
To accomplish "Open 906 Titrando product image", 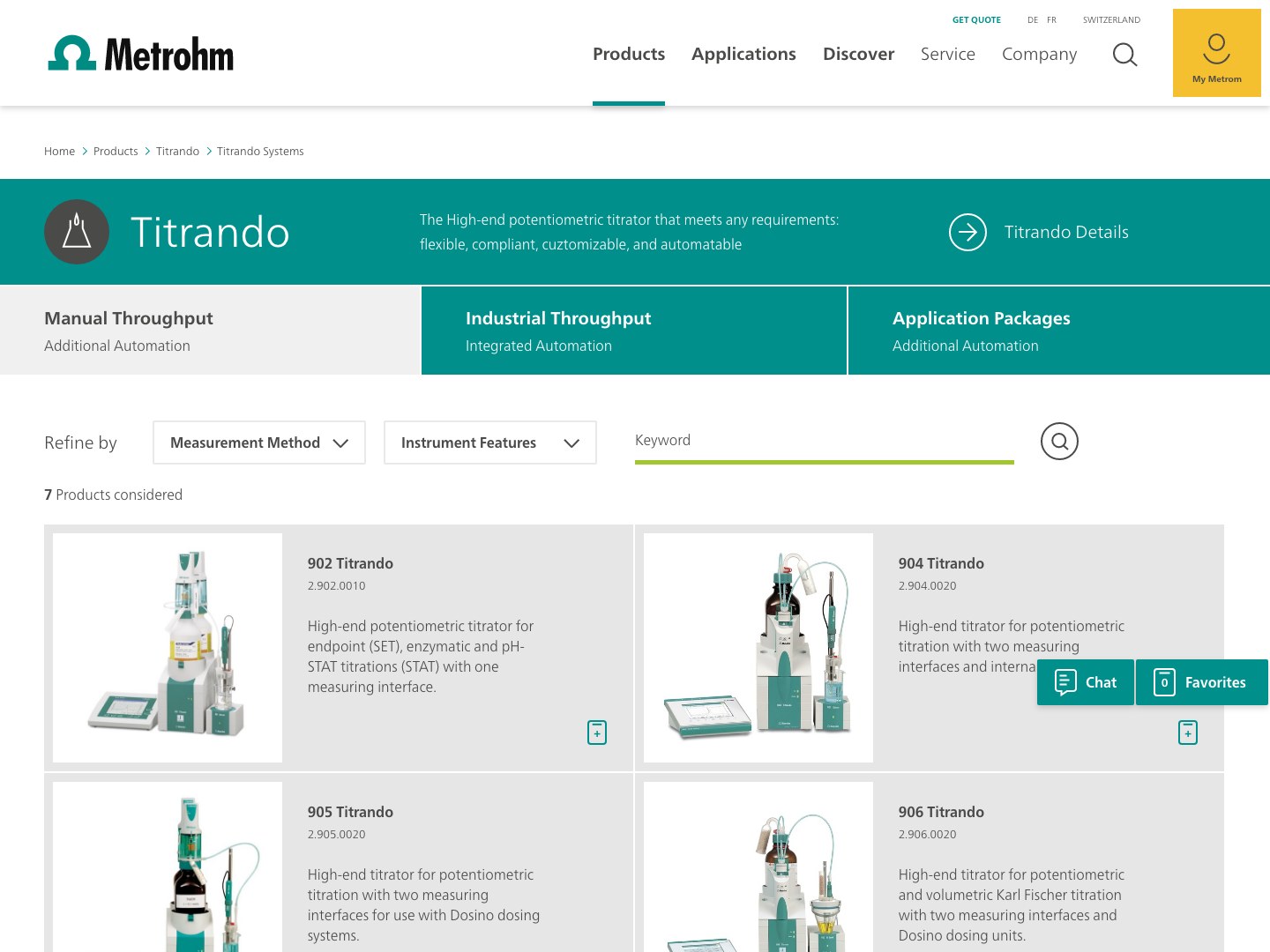I will (x=758, y=866).
